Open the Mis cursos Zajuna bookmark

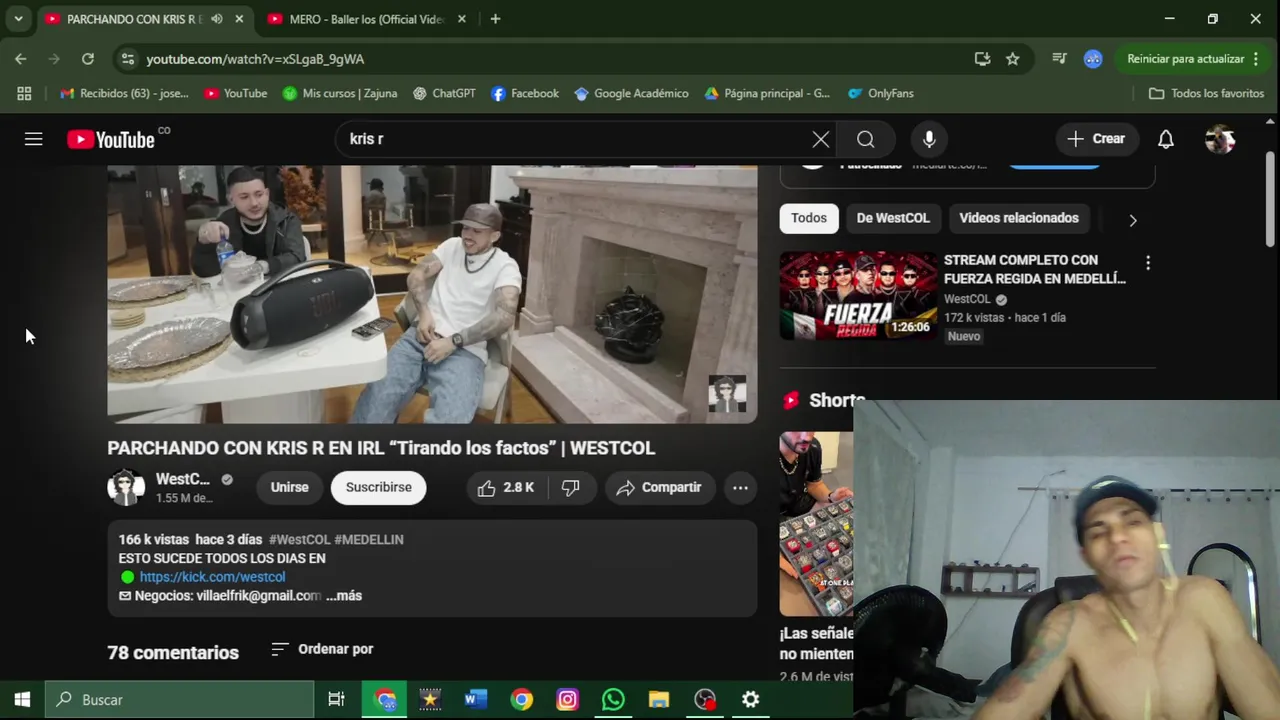click(340, 93)
